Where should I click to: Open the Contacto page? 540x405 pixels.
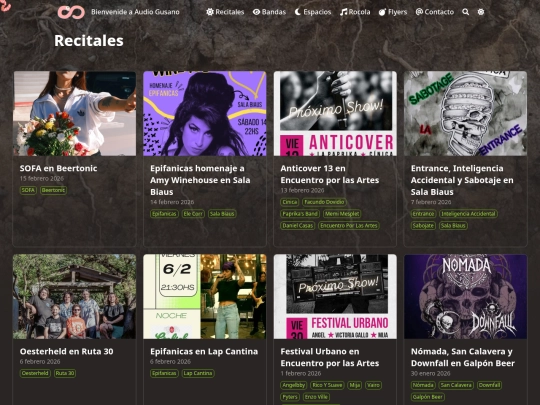coord(435,12)
